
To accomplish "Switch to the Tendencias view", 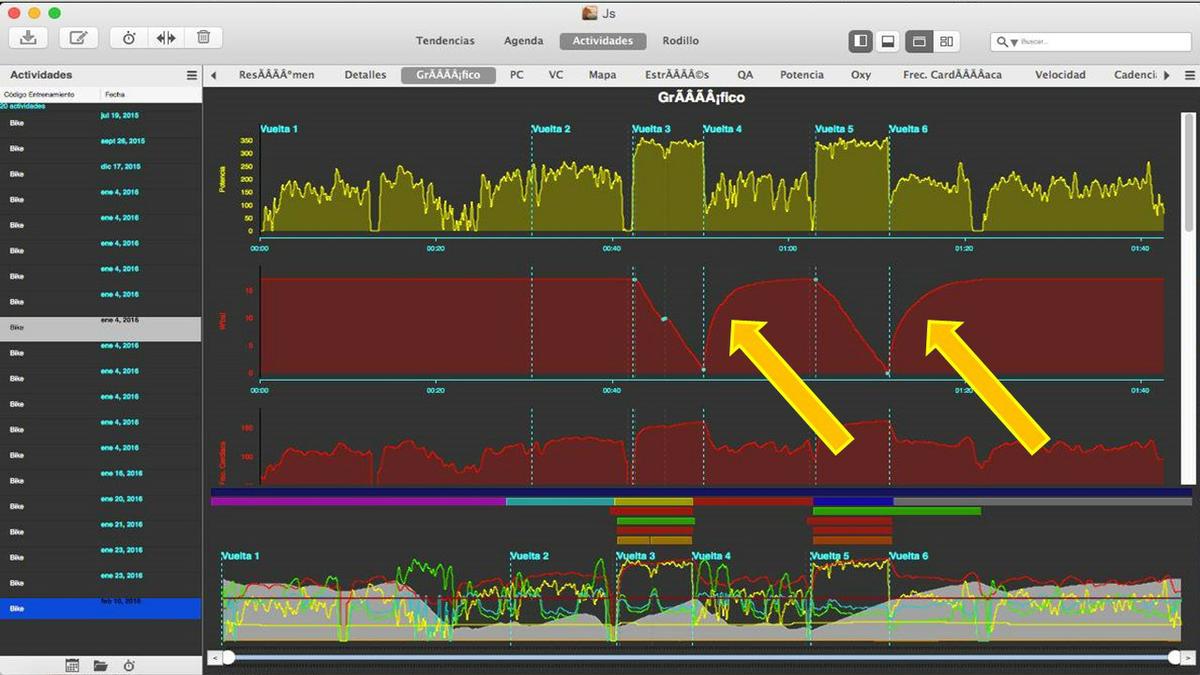I will [445, 41].
